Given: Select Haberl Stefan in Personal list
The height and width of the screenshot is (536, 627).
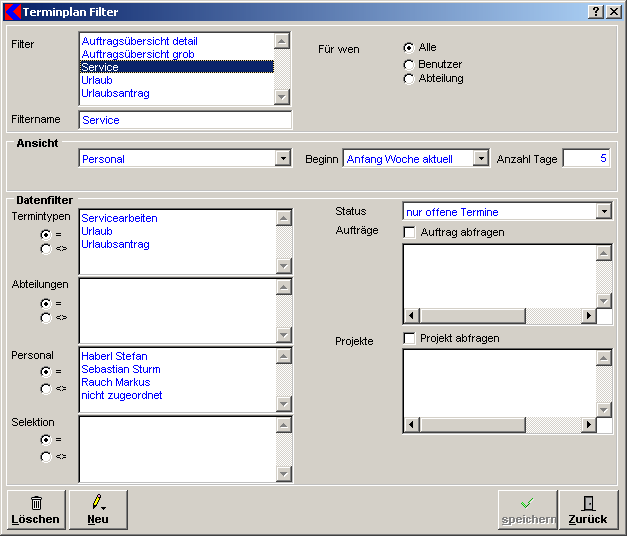Looking at the screenshot, I should (x=114, y=356).
